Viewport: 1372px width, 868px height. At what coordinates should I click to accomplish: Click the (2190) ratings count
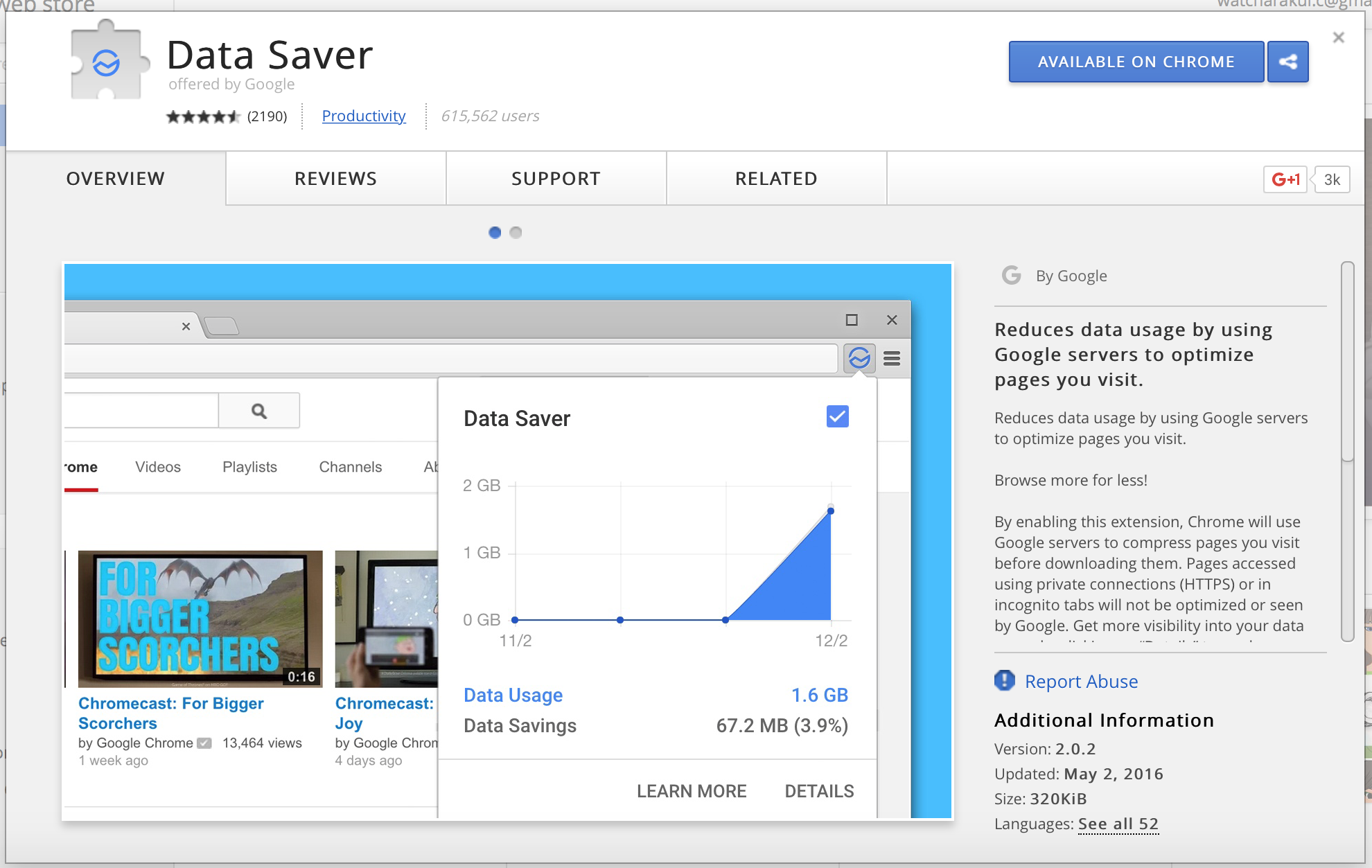(x=267, y=116)
